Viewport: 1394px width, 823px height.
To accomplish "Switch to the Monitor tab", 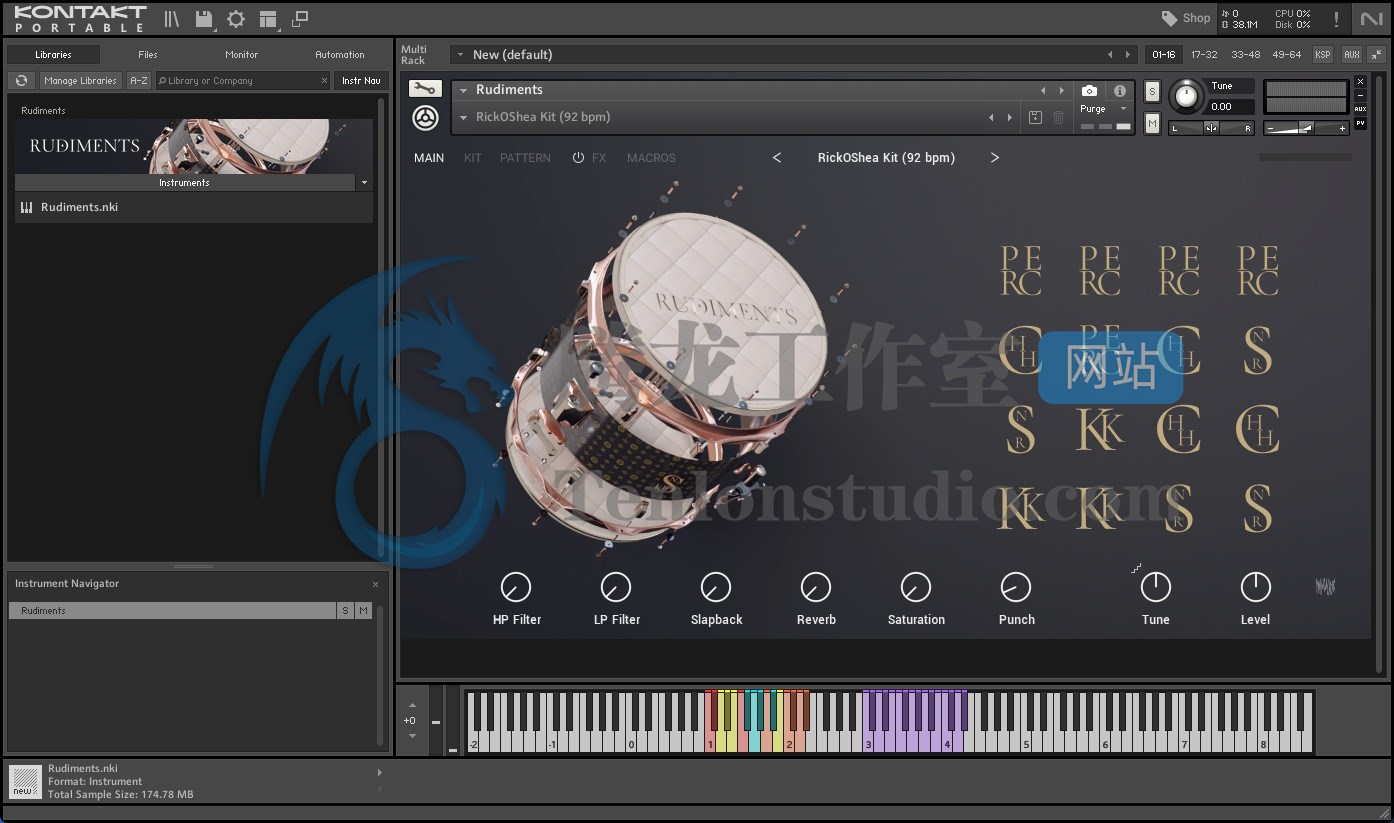I will (x=241, y=55).
